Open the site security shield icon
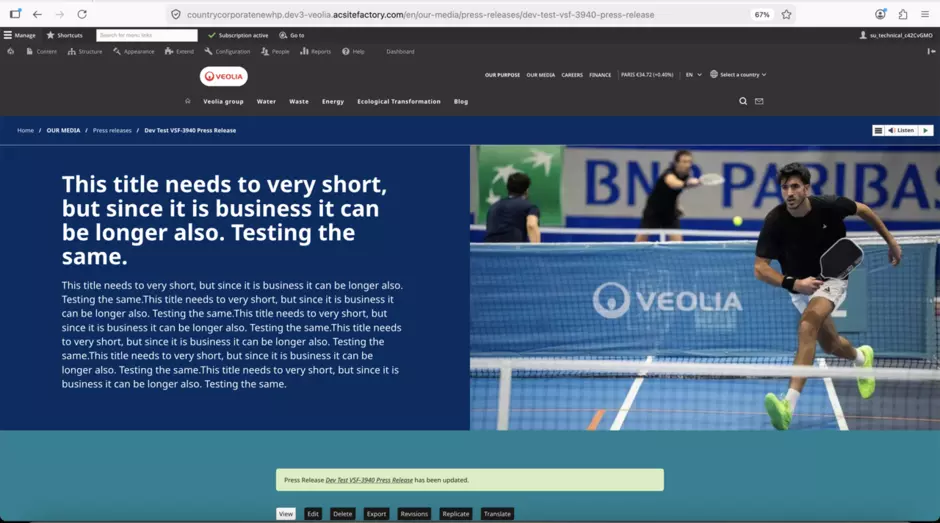940x523 pixels. point(176,14)
